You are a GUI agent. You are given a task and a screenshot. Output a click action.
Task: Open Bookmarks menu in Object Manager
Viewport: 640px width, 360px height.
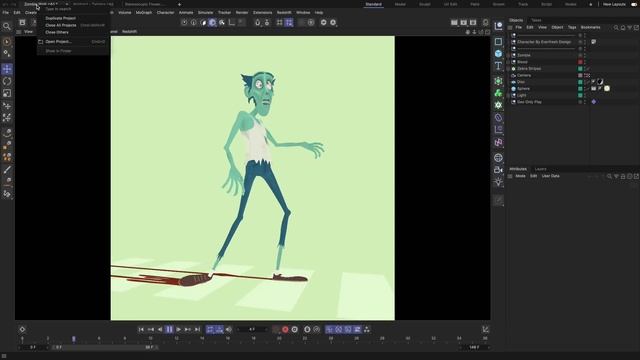[590, 27]
